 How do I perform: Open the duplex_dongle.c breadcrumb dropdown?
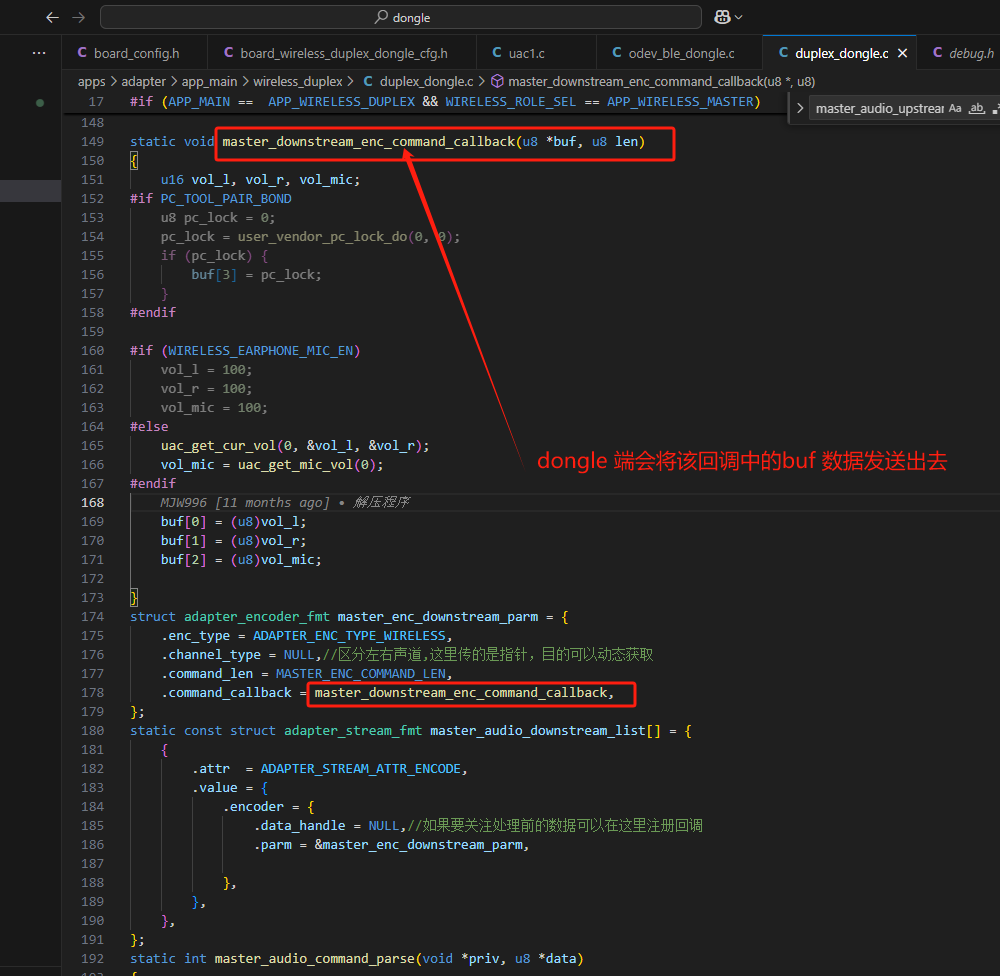[x=426, y=82]
